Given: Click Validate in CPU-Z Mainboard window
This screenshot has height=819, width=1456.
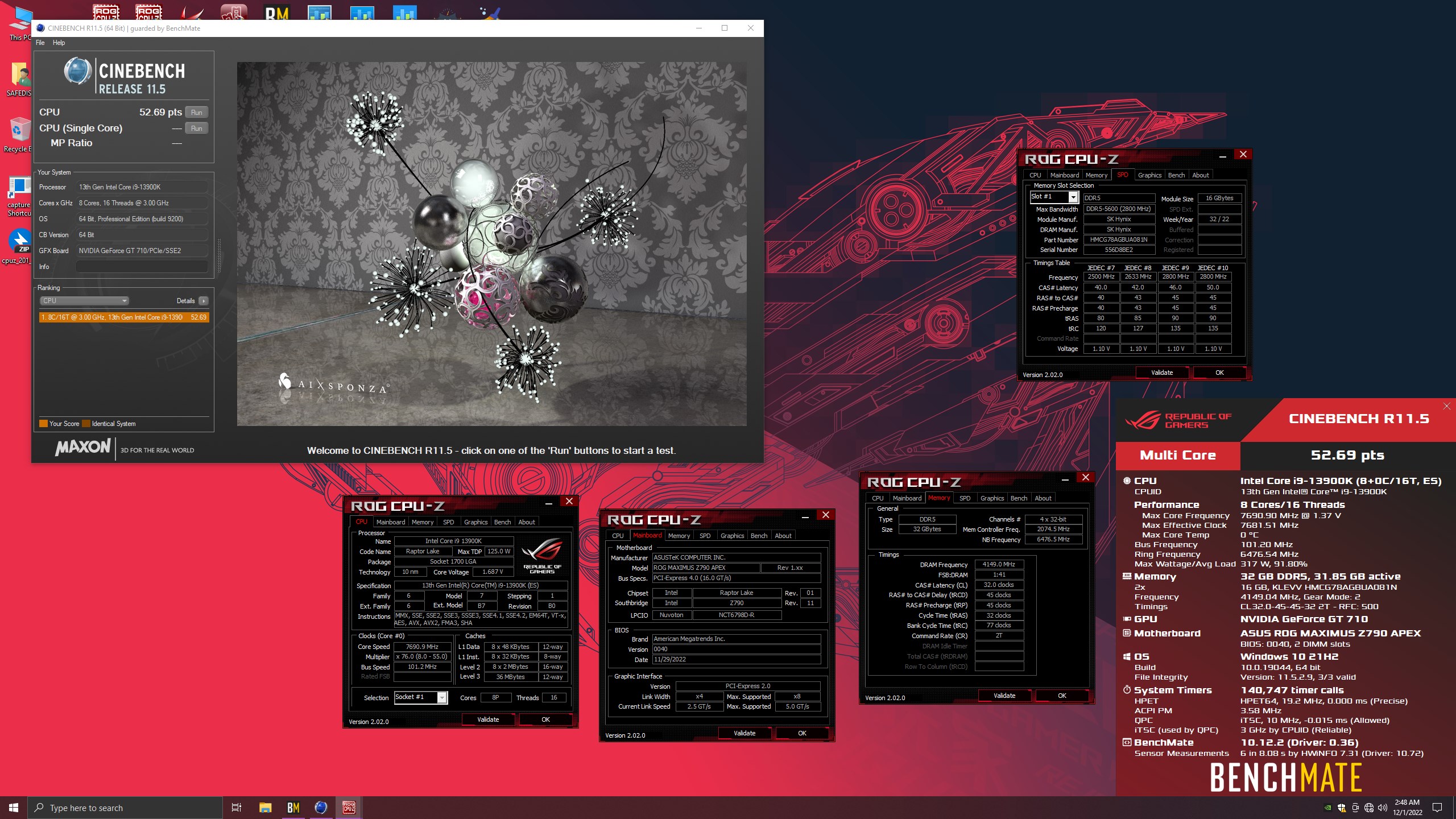Looking at the screenshot, I should (x=744, y=733).
